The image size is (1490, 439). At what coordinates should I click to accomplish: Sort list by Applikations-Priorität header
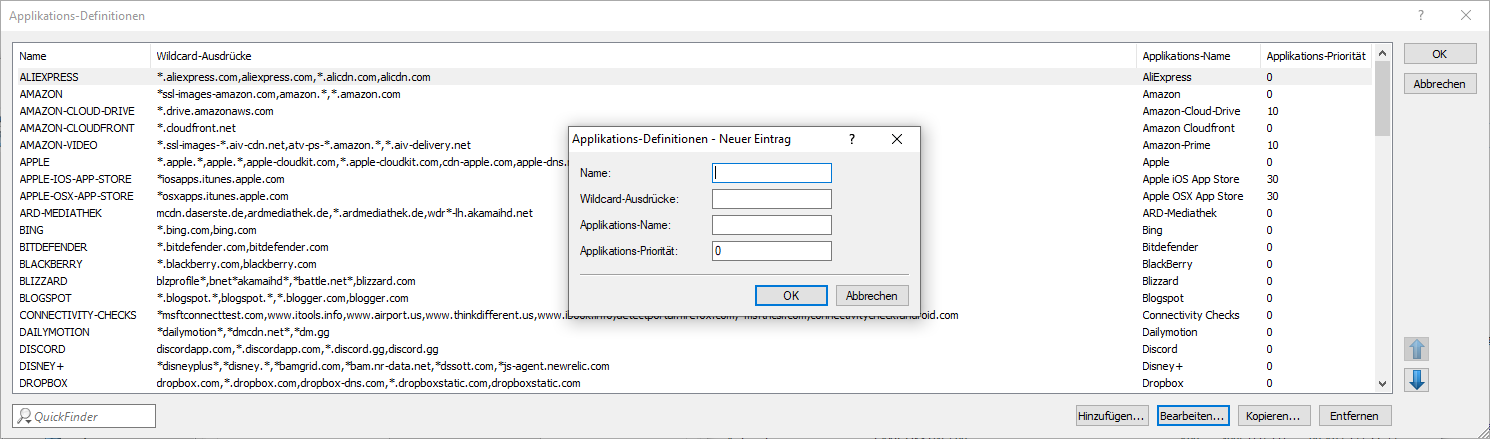1315,56
